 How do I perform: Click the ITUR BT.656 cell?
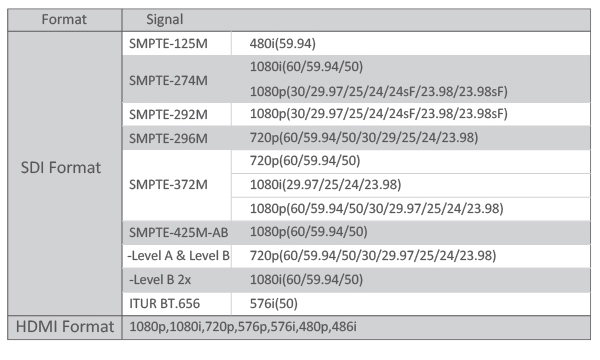pos(177,304)
